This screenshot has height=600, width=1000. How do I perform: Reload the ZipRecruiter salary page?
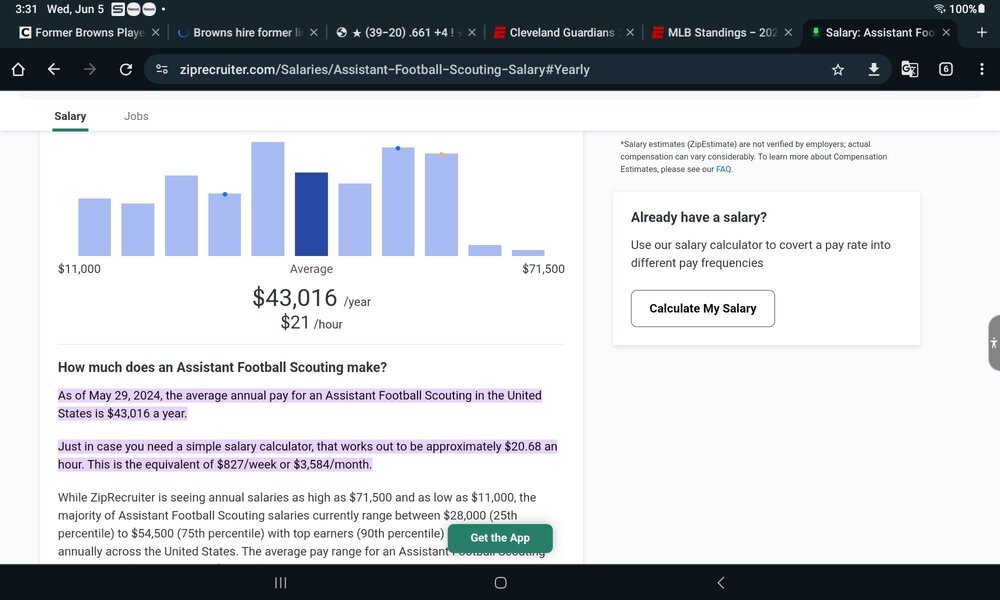(126, 70)
